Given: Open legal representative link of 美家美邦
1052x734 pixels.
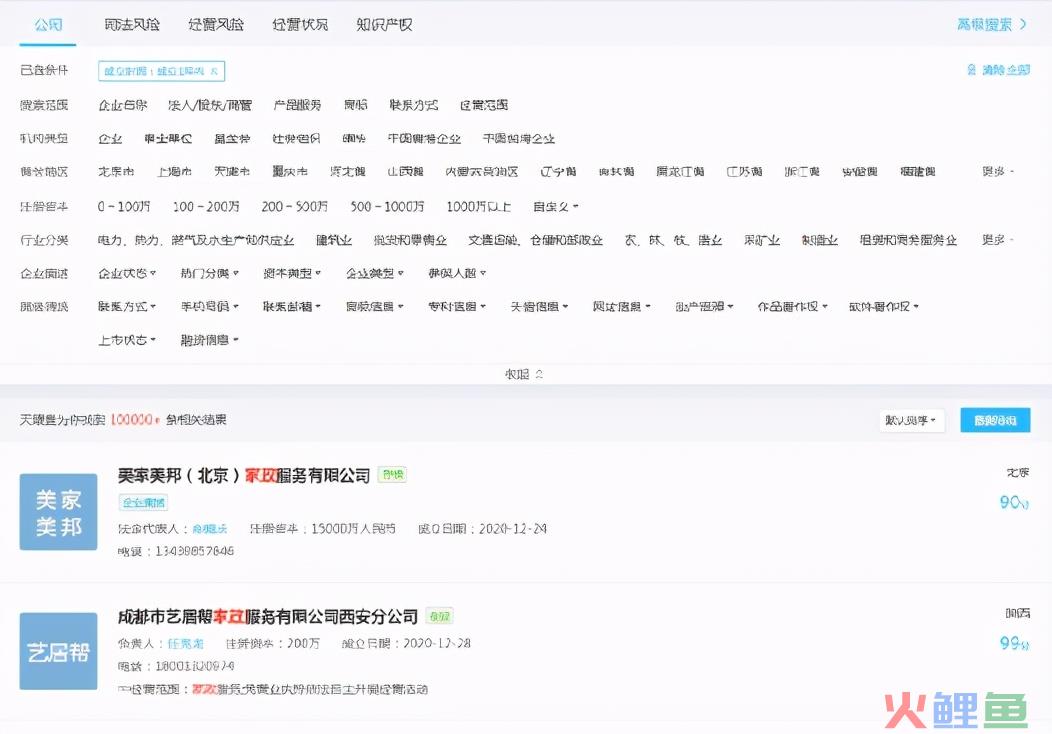Looking at the screenshot, I should point(209,529).
